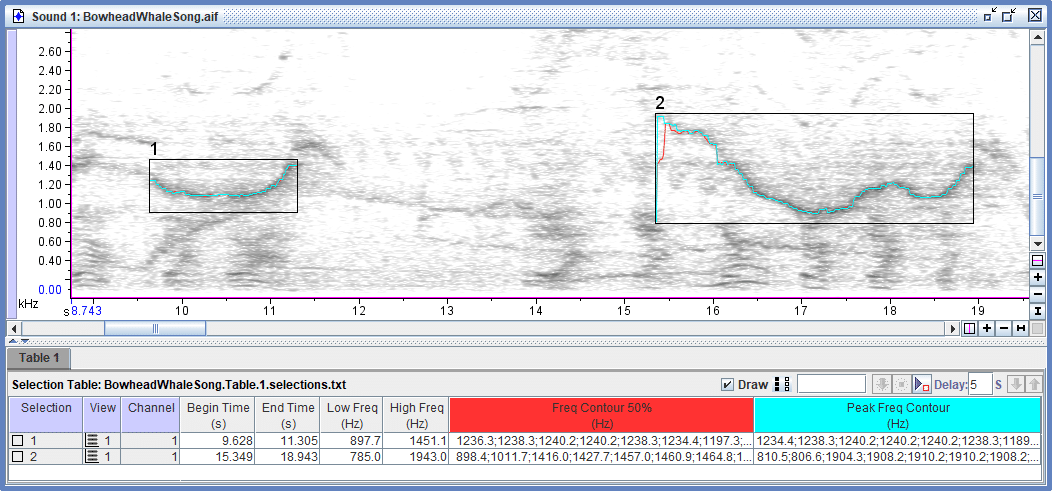Click the down arrow on the panel divider

[23, 341]
